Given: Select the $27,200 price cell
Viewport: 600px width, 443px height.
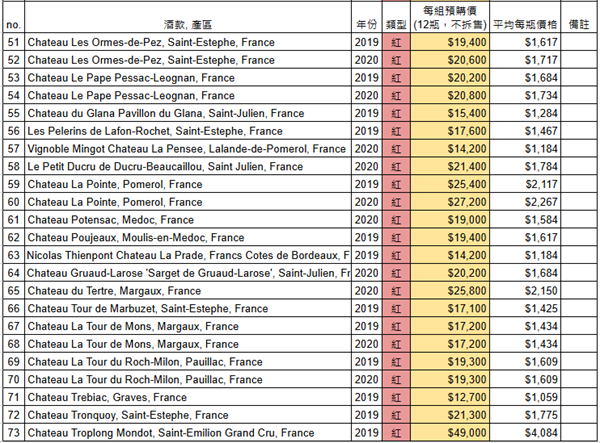Looking at the screenshot, I should [x=450, y=202].
